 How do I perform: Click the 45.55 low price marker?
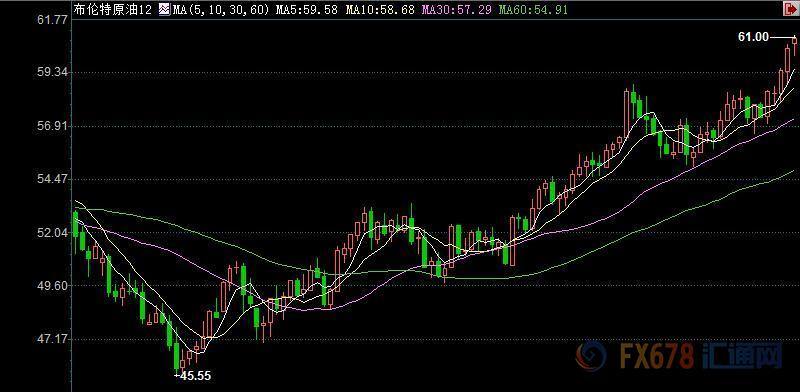(x=194, y=376)
